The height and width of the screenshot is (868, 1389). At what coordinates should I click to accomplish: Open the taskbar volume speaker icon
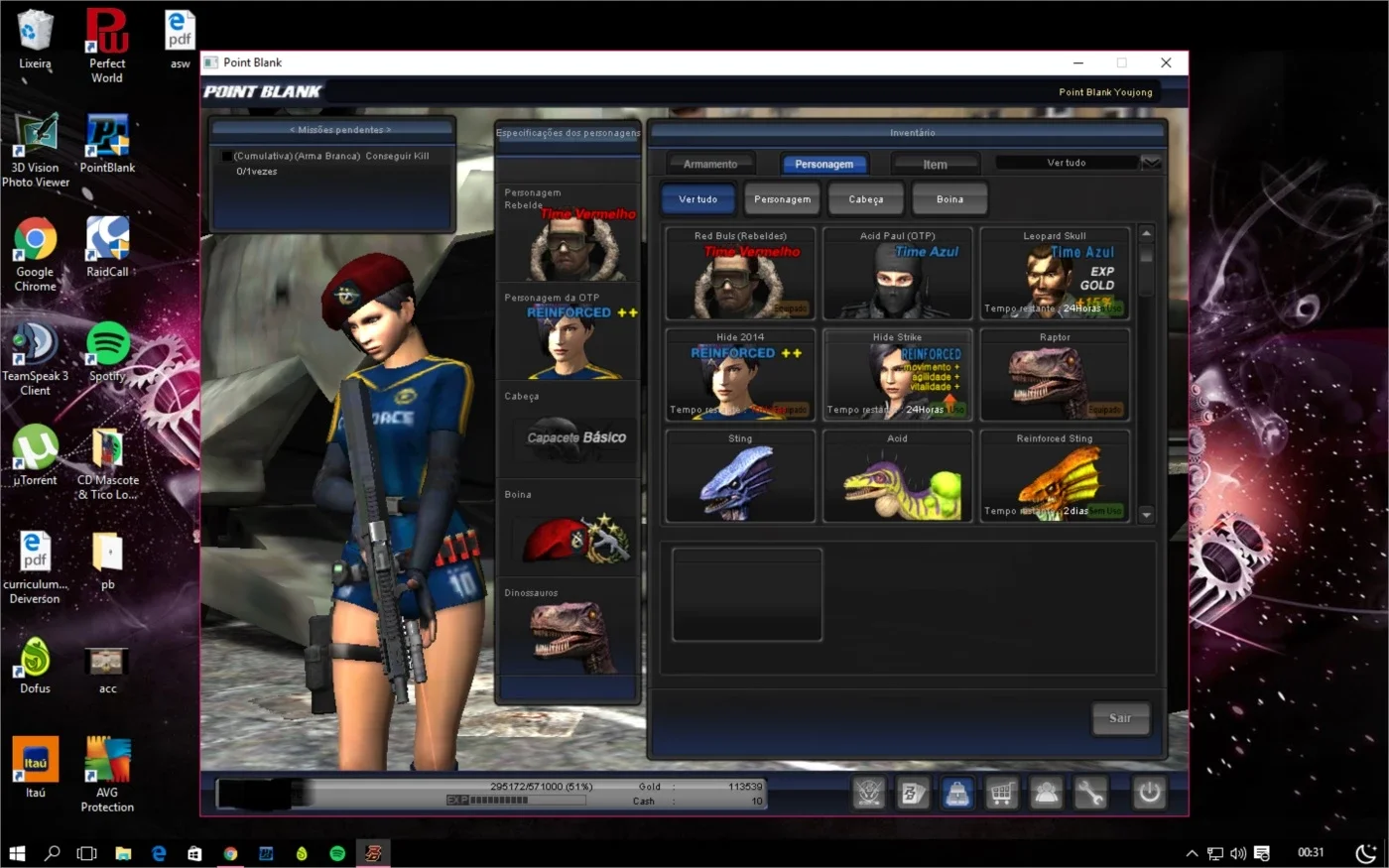click(x=1238, y=853)
